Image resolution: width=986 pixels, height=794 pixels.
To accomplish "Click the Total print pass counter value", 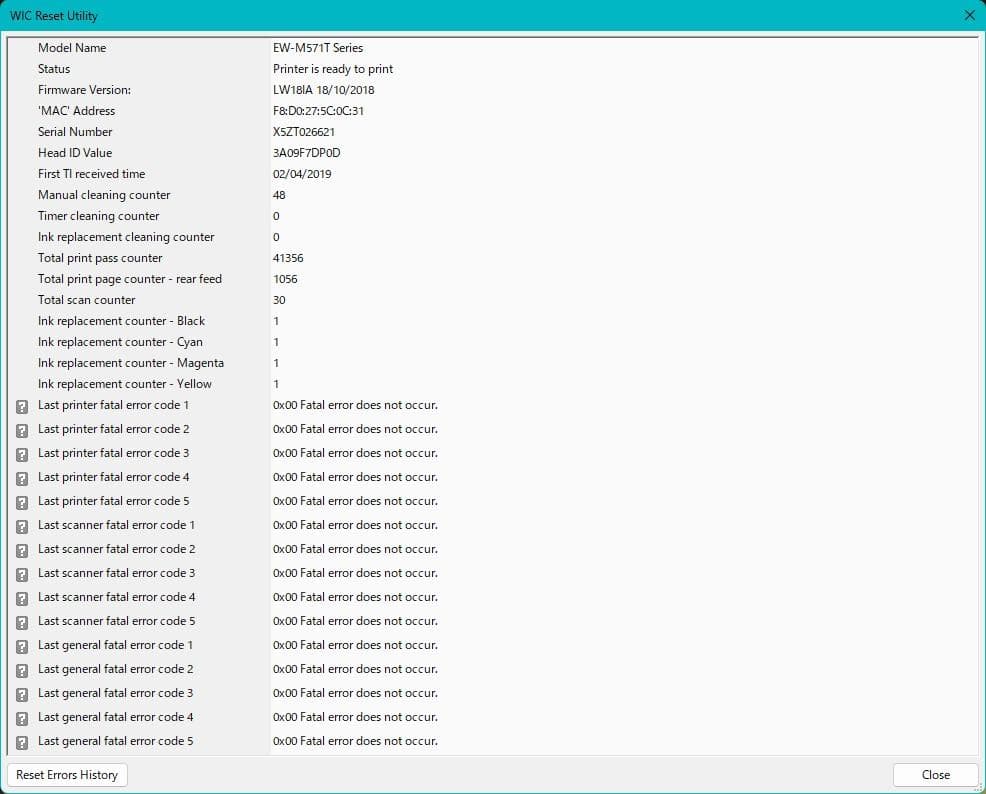I will [288, 258].
